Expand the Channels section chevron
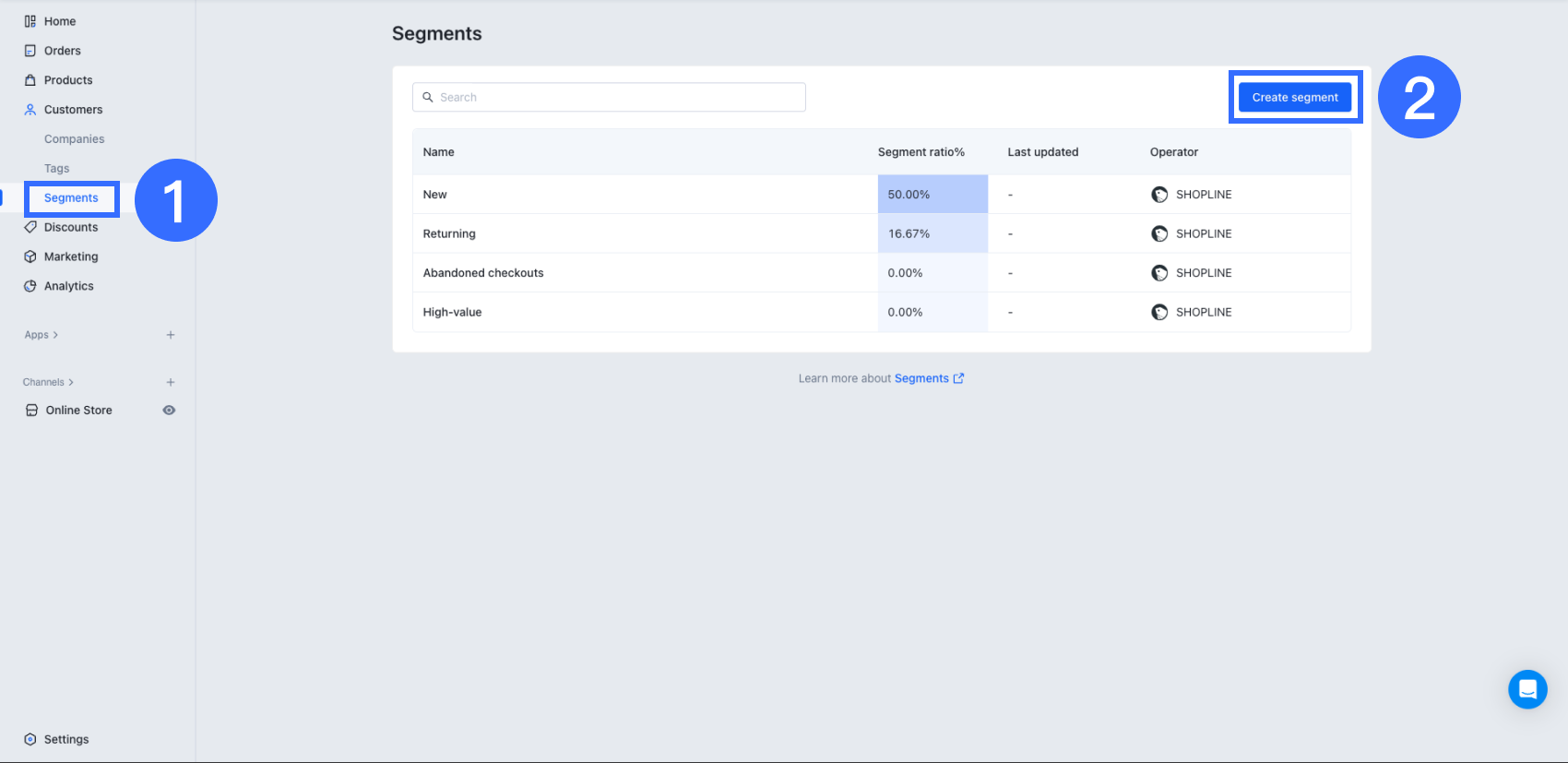 (71, 382)
